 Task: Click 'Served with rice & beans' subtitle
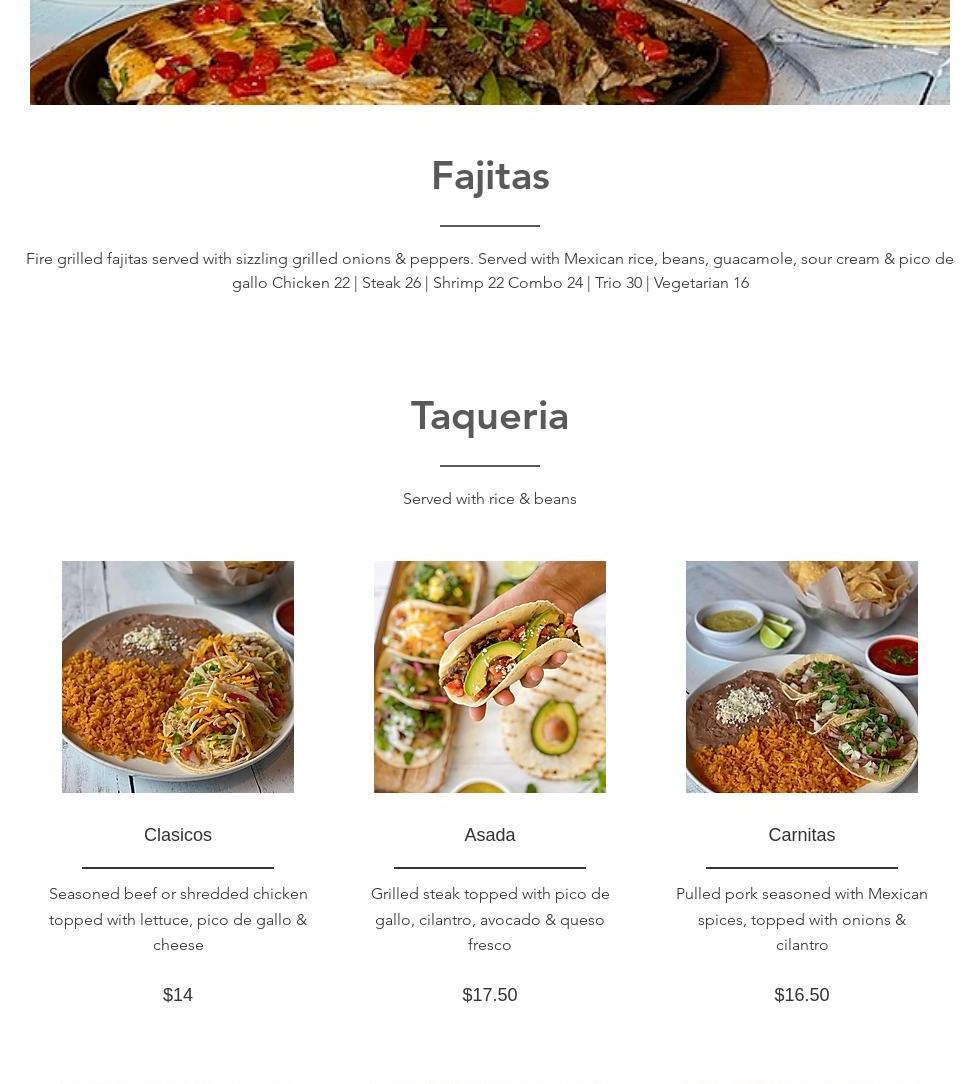[x=489, y=498]
